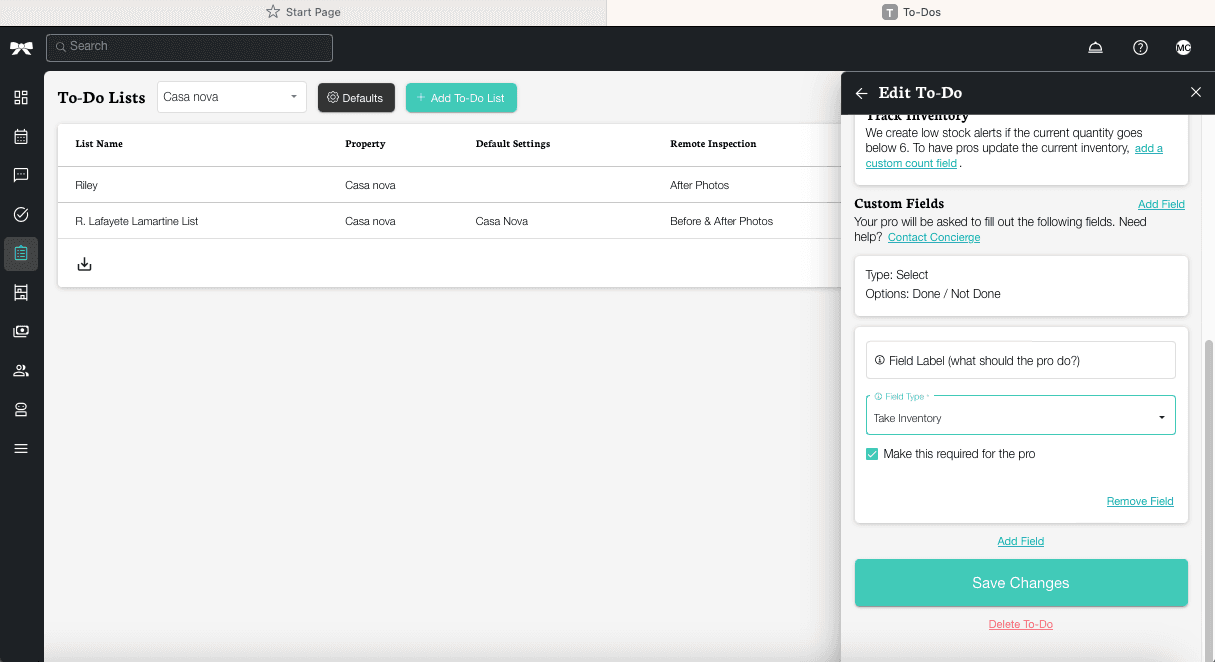This screenshot has width=1215, height=662.
Task: Open the concierge bell icon in top bar
Action: (x=1095, y=46)
